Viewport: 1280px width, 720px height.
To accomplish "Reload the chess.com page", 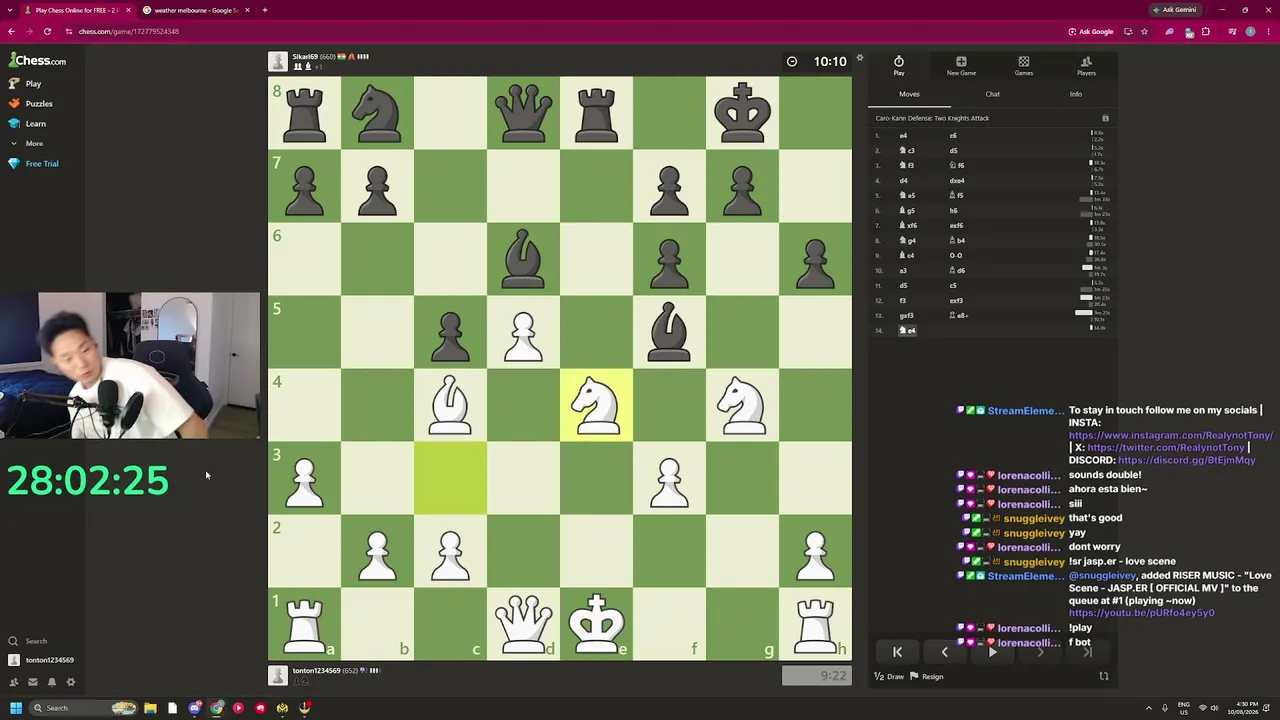I will pos(49,31).
